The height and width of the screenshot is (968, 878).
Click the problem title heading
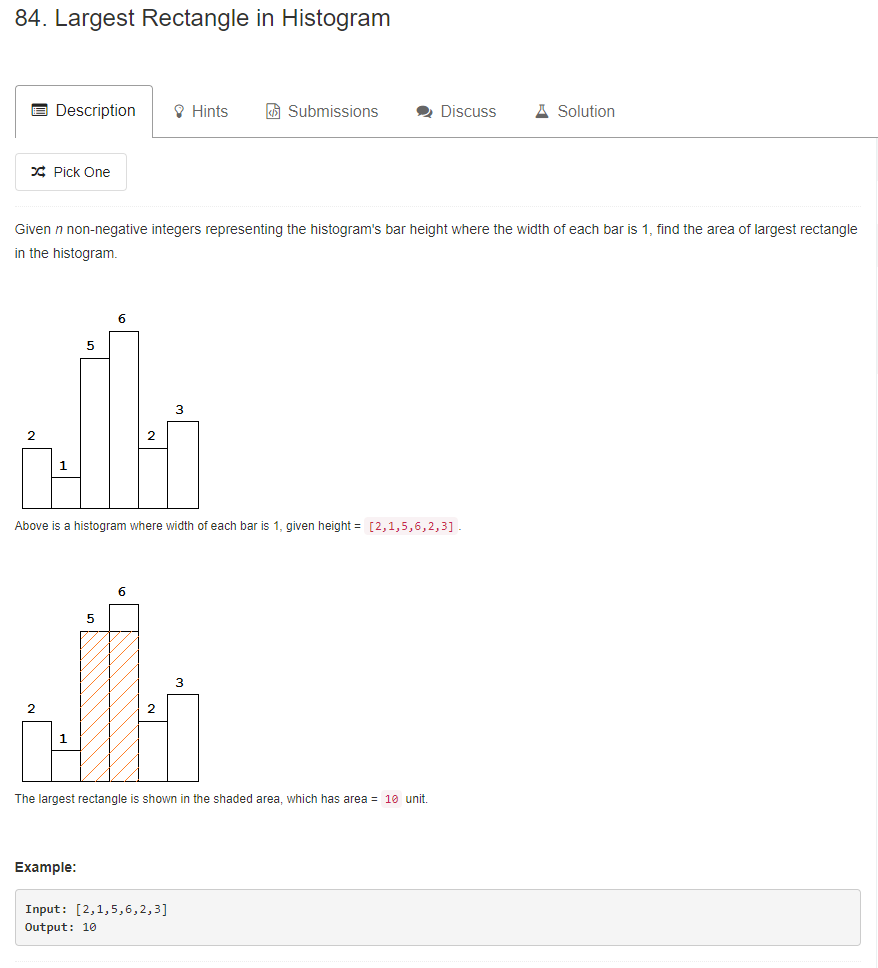click(203, 18)
